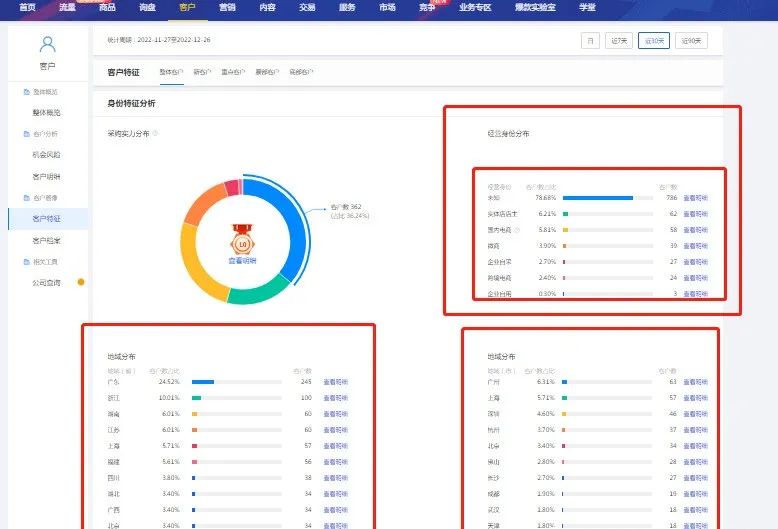Click 查看明细 link for 深圳 4.60% row
Screen dimensions: 778x529
[x=696, y=414]
